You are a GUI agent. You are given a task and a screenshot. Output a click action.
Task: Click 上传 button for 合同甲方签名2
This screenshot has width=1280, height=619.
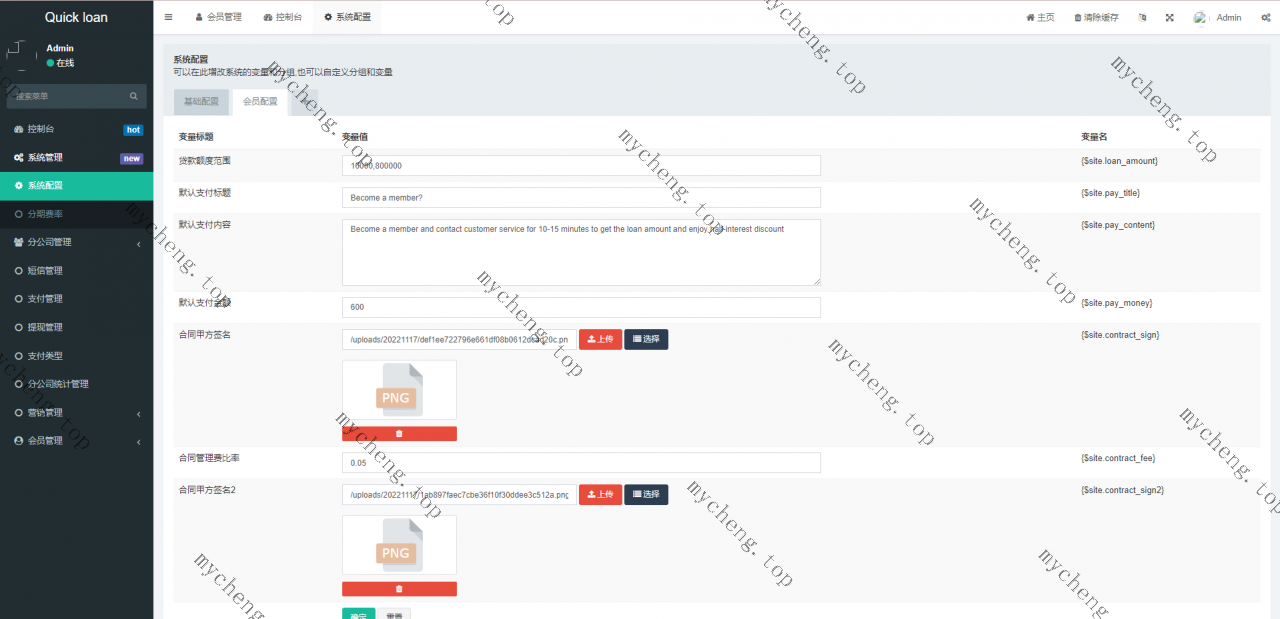coord(600,494)
